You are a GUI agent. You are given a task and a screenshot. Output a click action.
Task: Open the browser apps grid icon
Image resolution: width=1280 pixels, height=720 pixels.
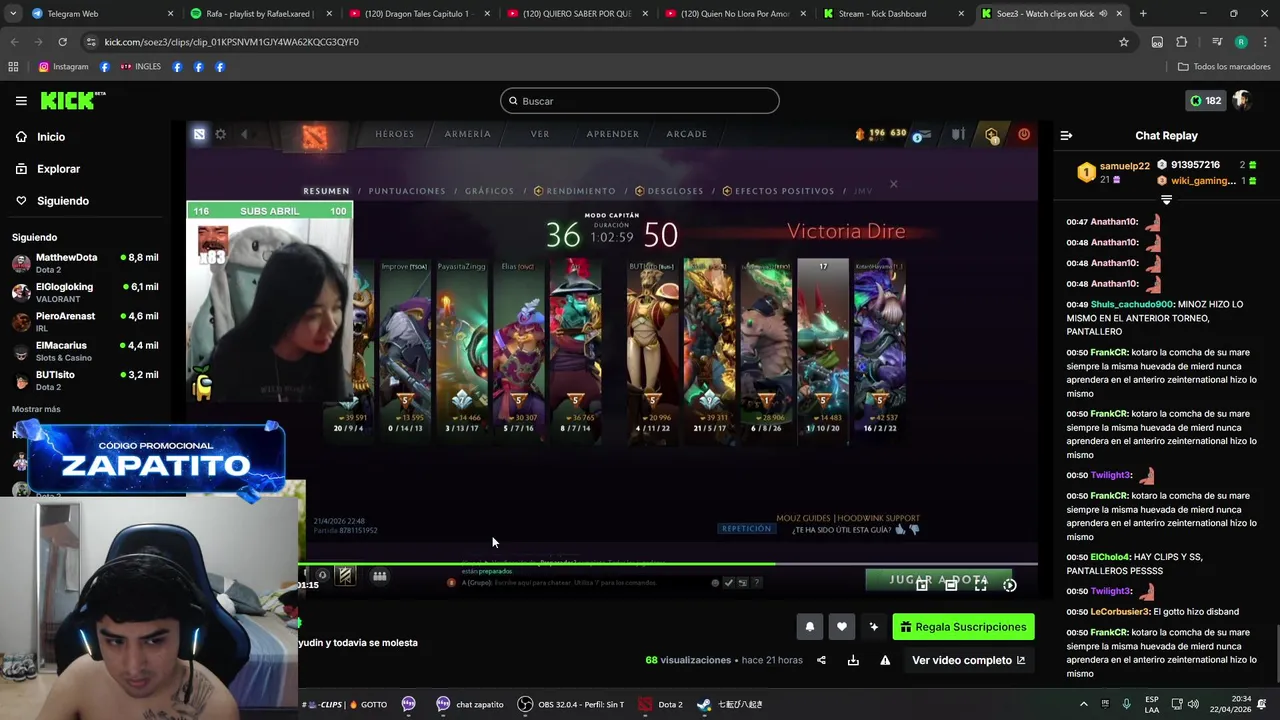(x=13, y=67)
